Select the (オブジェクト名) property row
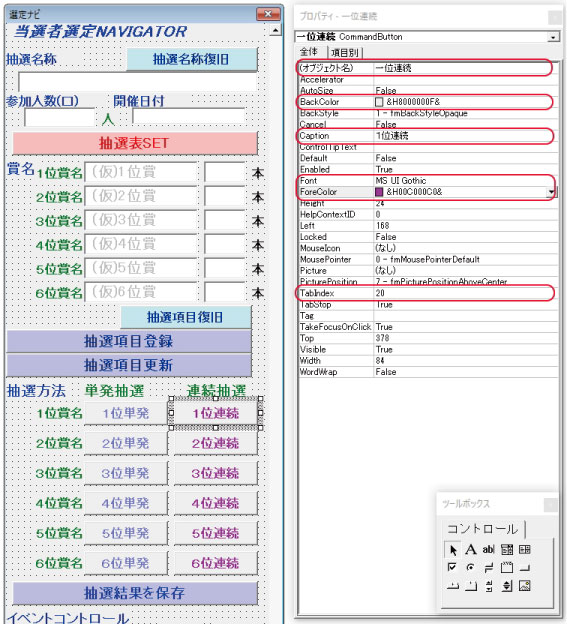This screenshot has height=624, width=567. click(x=428, y=68)
